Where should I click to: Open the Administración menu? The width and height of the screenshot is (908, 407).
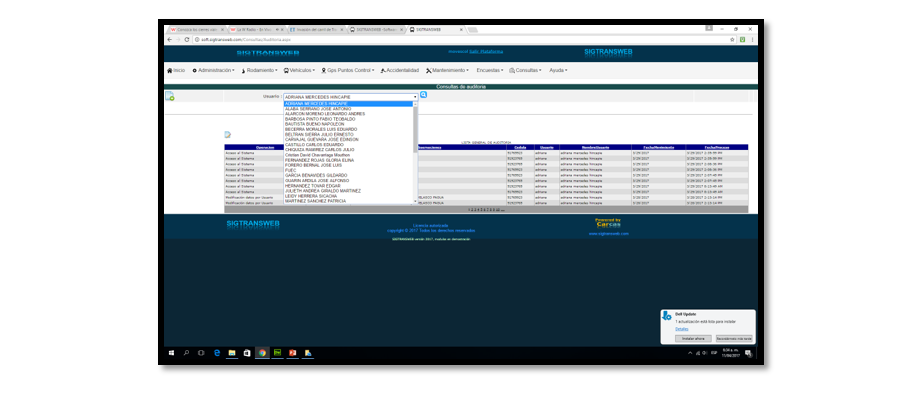(x=213, y=71)
